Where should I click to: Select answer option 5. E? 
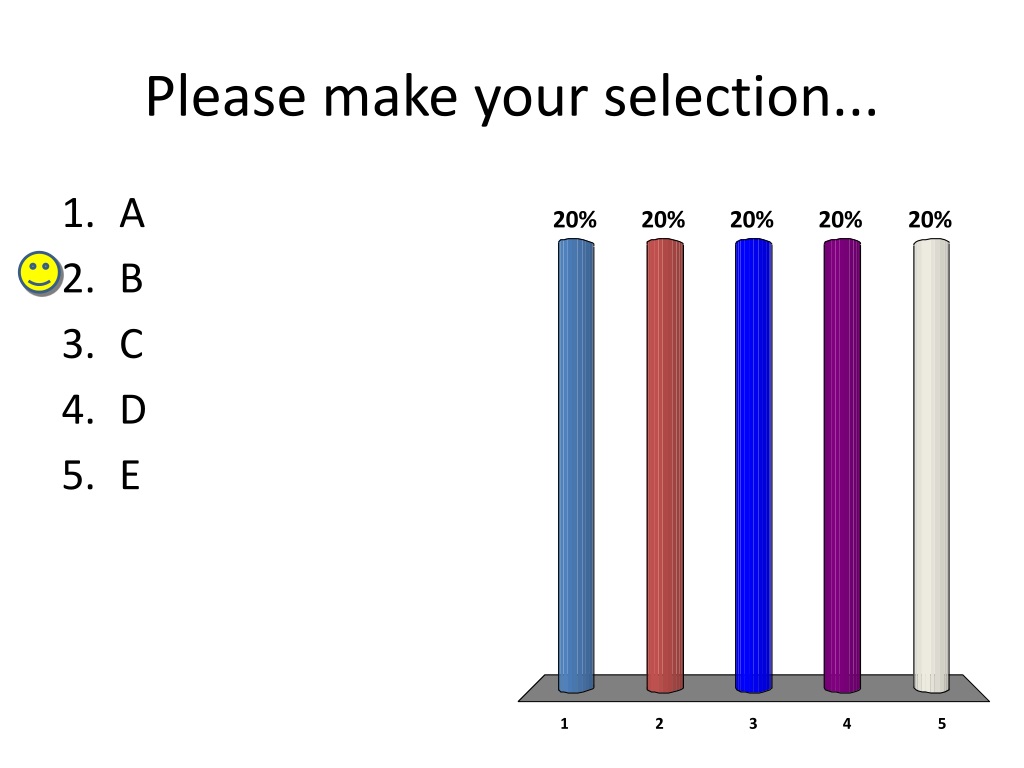pyautogui.click(x=101, y=475)
